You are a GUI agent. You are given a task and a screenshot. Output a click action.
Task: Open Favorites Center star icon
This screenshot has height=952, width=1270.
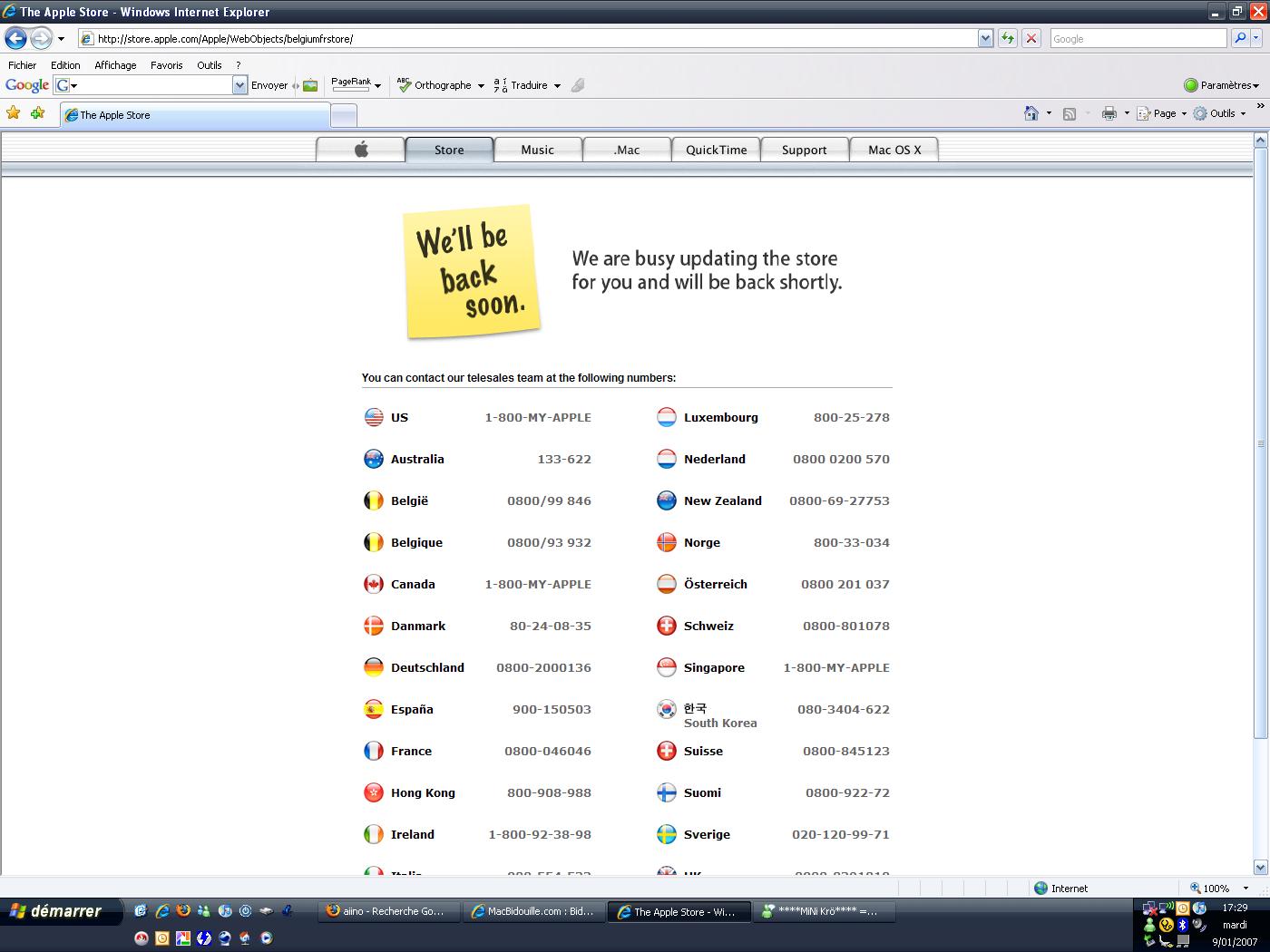point(13,113)
